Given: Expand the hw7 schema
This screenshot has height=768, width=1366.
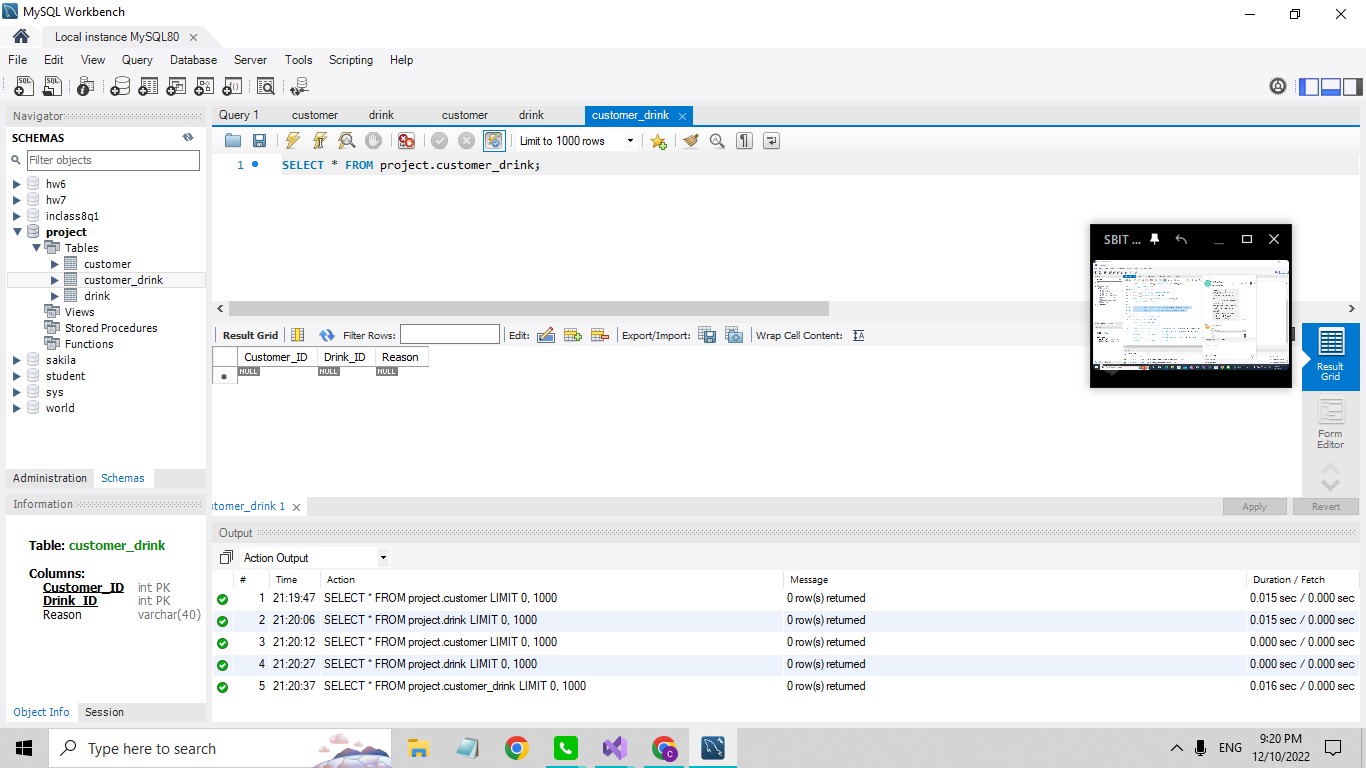Looking at the screenshot, I should [17, 200].
